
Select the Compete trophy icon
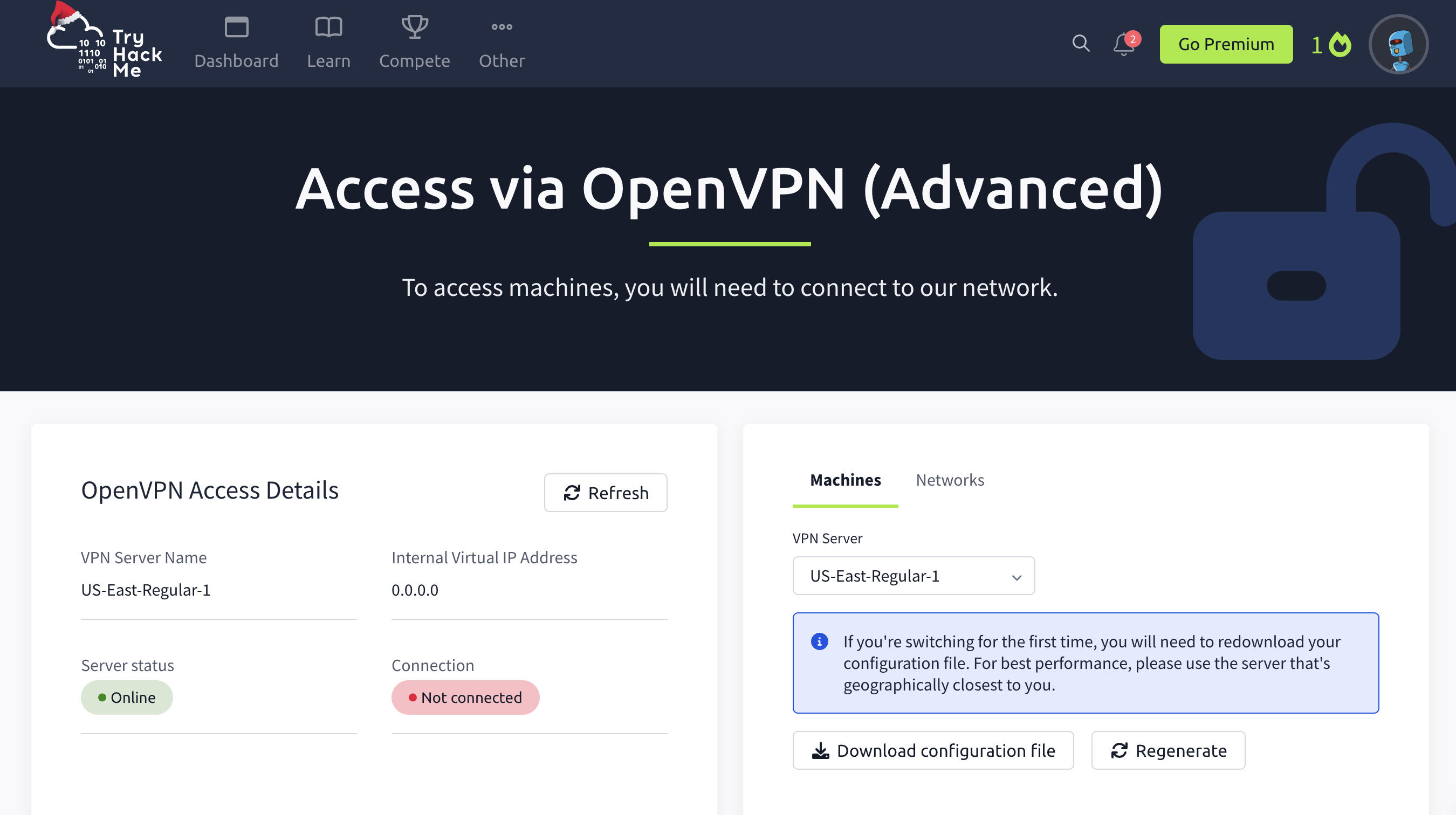[x=414, y=26]
